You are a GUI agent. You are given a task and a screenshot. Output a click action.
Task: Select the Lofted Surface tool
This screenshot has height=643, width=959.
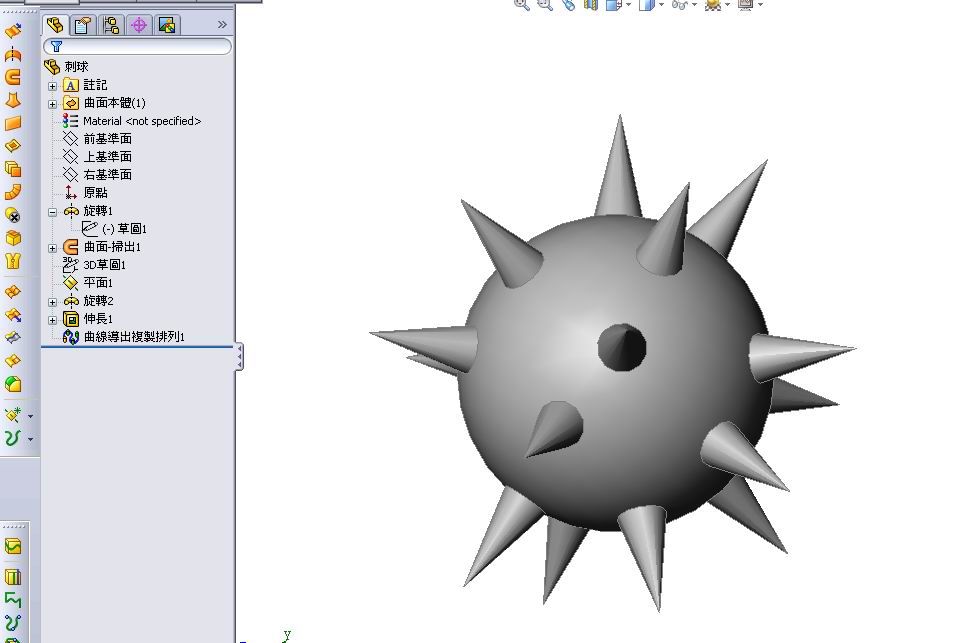tap(13, 100)
